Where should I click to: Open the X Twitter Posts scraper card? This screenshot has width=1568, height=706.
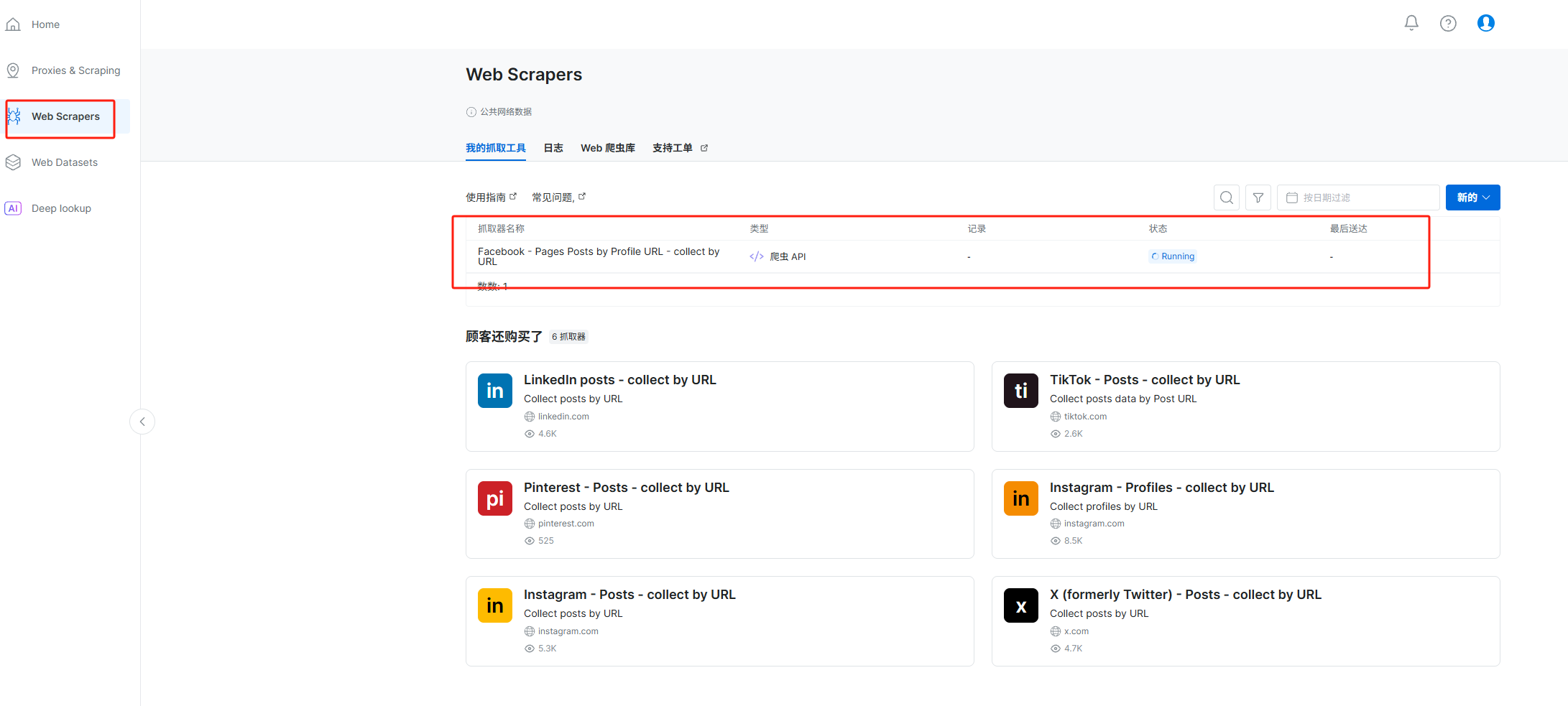(x=1245, y=621)
